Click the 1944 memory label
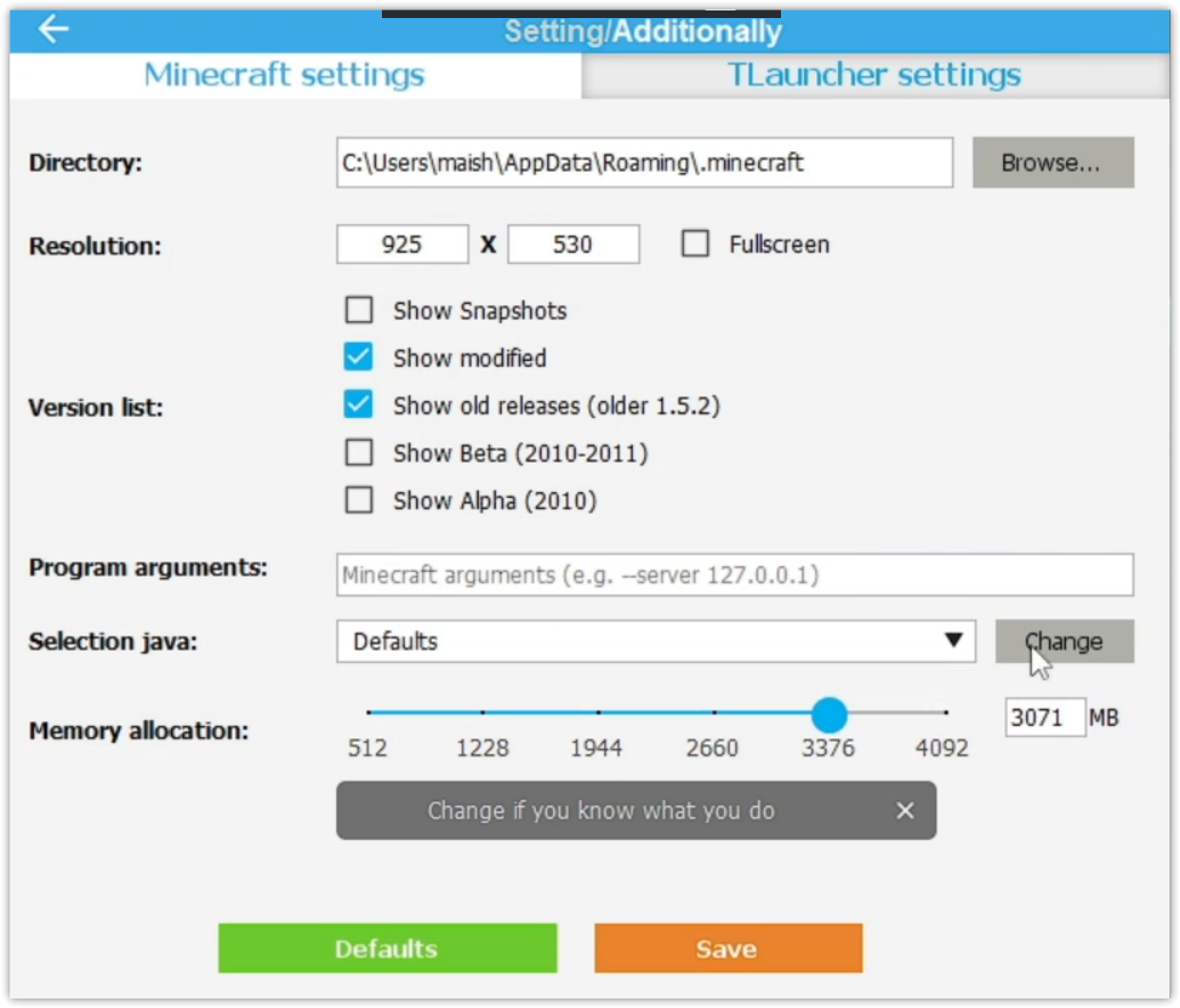 (x=597, y=749)
